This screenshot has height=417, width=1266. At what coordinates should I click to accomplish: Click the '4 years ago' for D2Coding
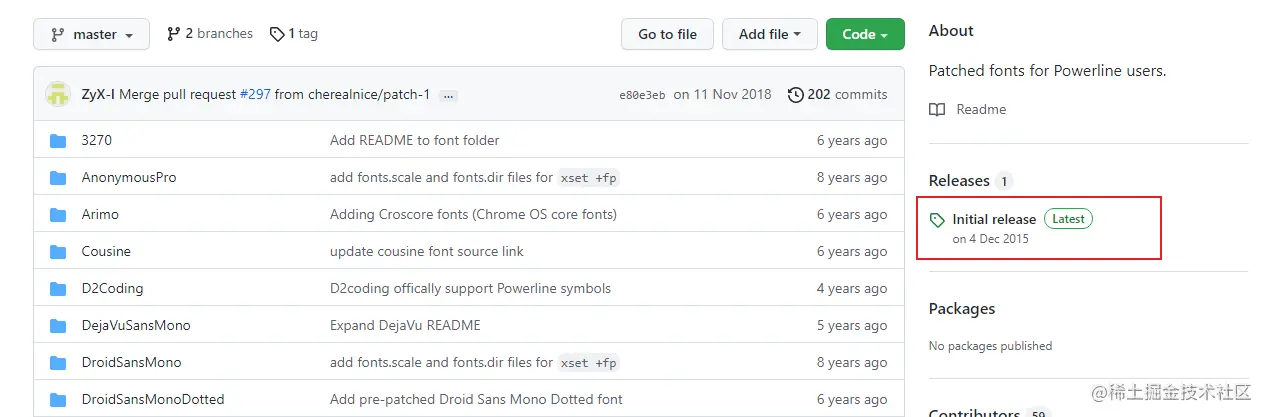(x=852, y=289)
